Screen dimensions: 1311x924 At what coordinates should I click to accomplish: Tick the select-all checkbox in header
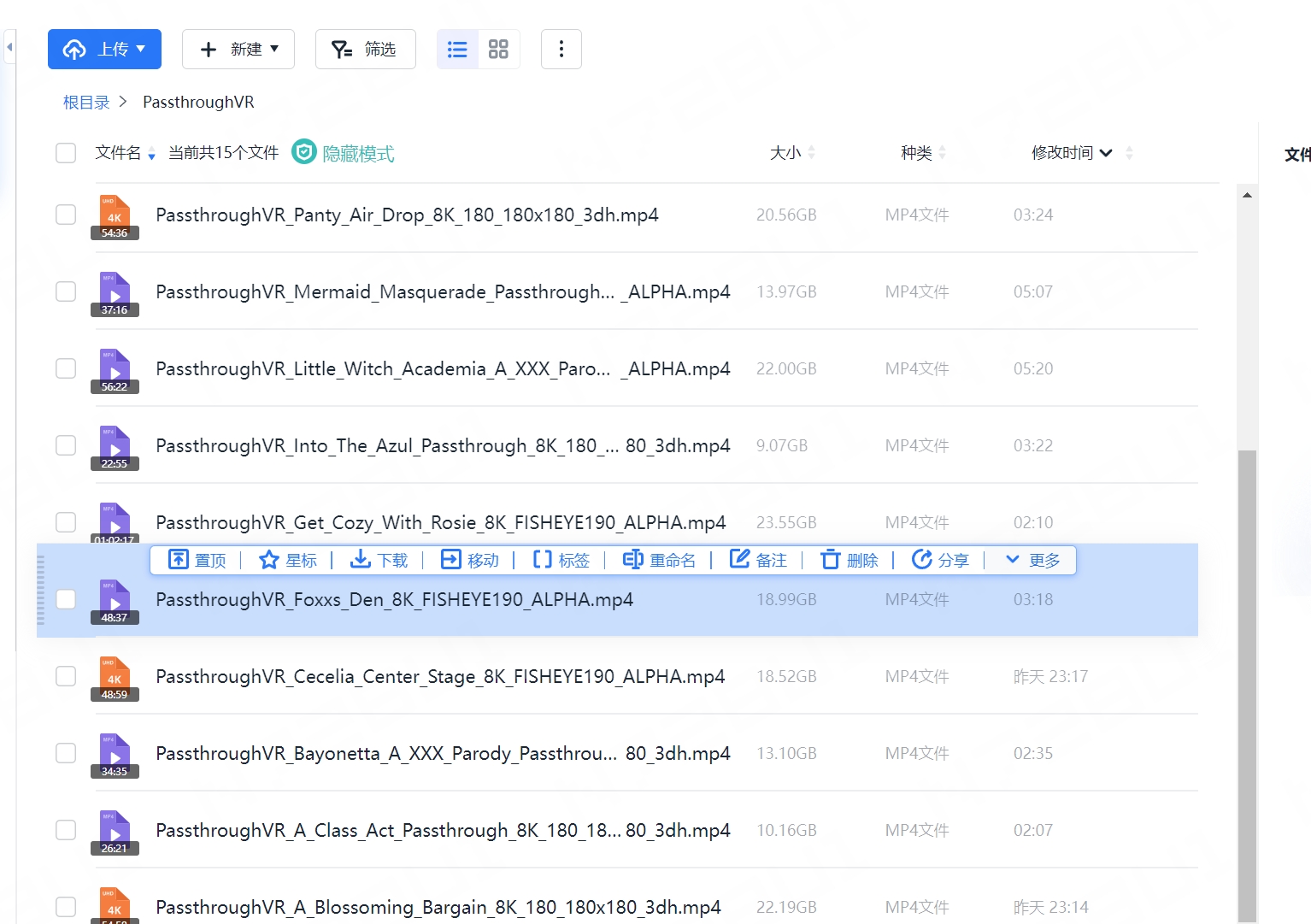coord(66,153)
